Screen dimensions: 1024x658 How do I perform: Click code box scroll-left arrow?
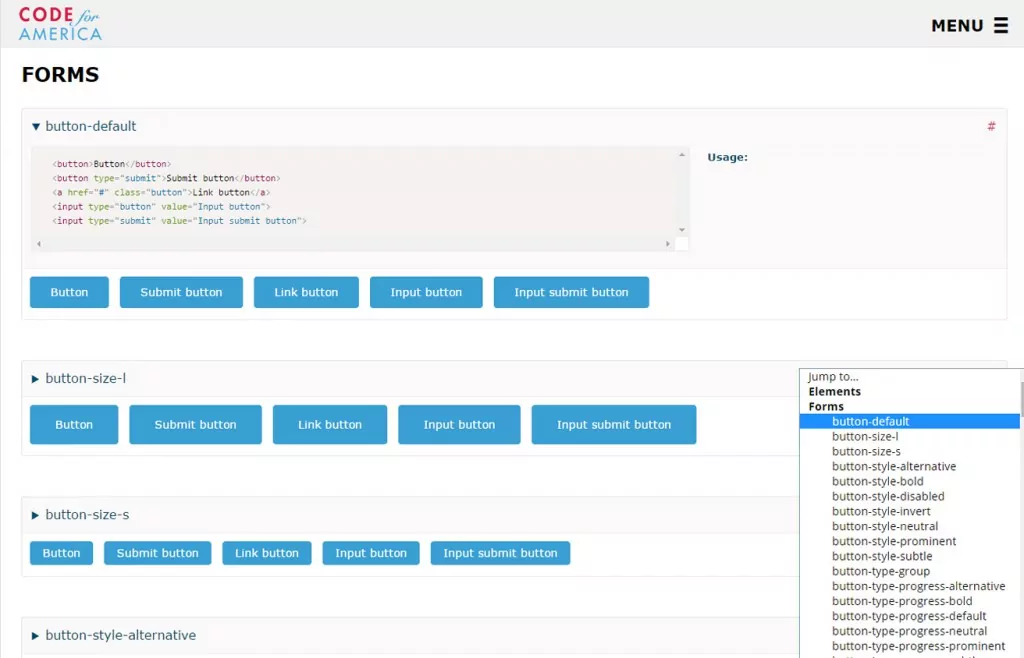[x=39, y=243]
